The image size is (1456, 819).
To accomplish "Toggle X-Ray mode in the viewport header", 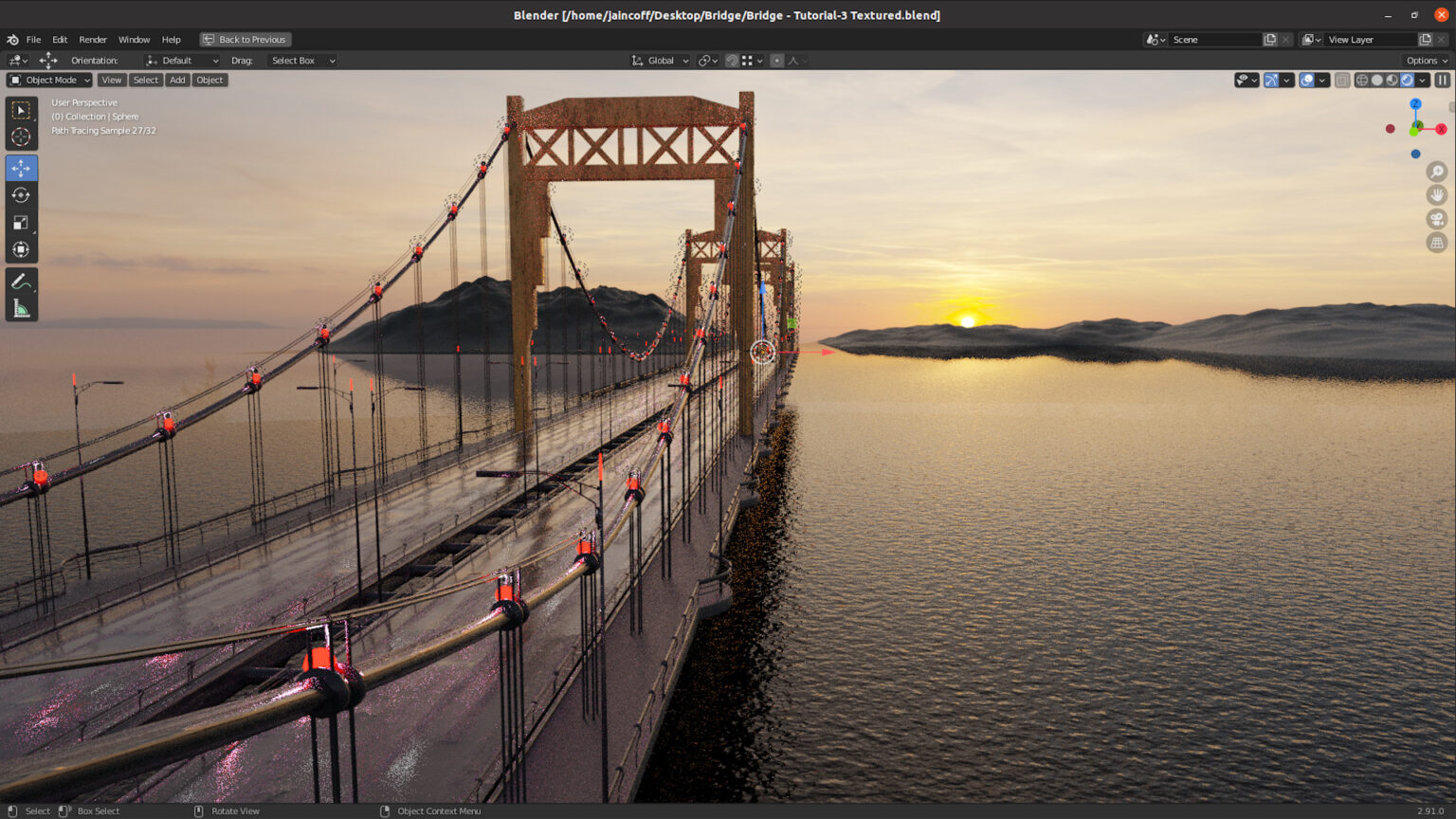I will (x=1342, y=80).
